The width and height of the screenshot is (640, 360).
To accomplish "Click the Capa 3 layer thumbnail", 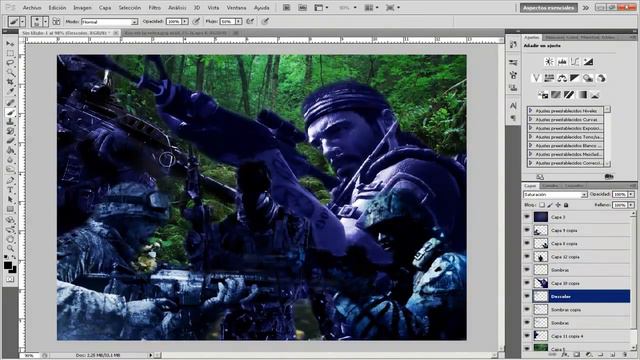I will click(x=541, y=217).
